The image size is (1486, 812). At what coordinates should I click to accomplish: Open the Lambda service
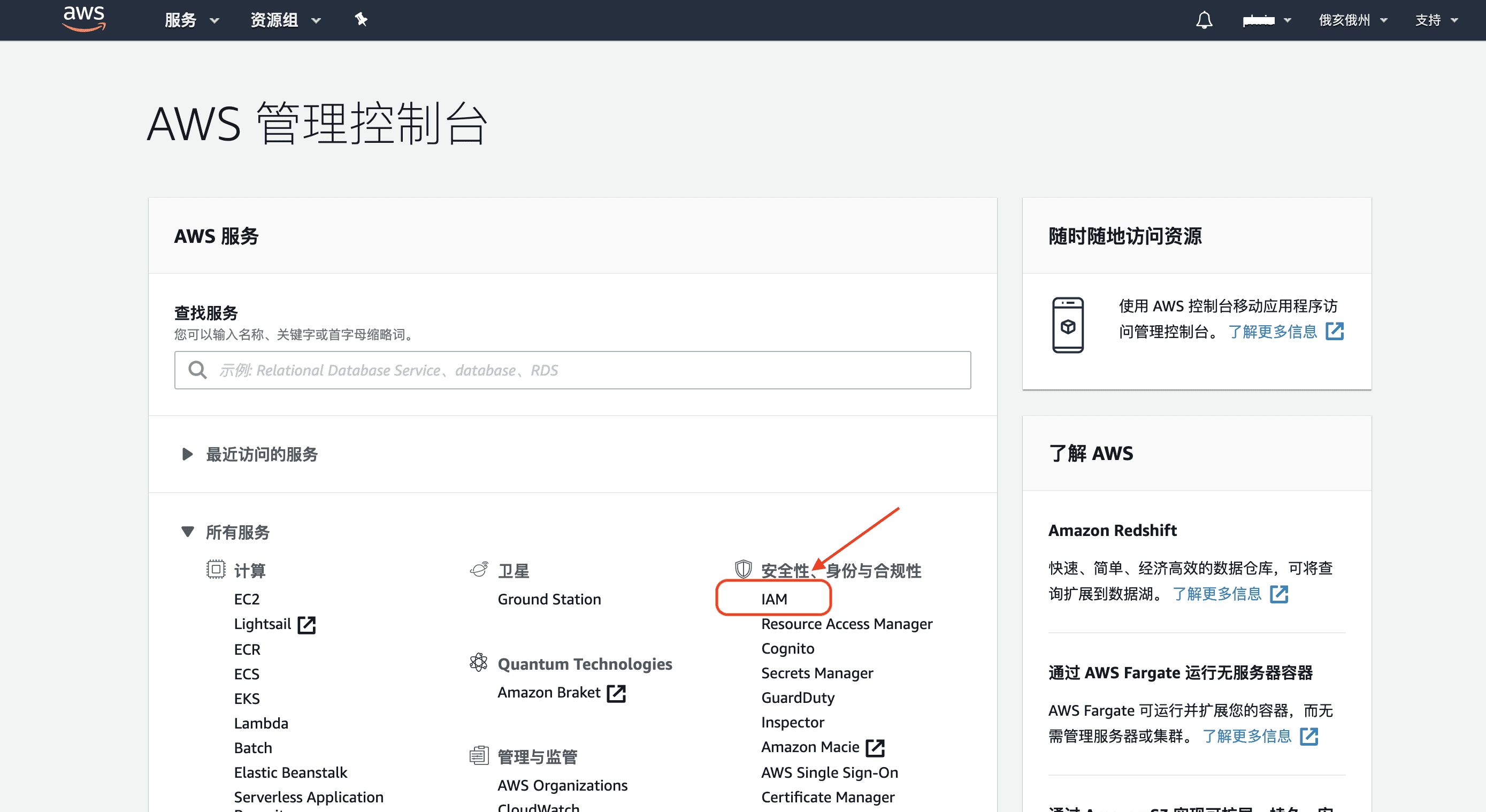click(261, 723)
